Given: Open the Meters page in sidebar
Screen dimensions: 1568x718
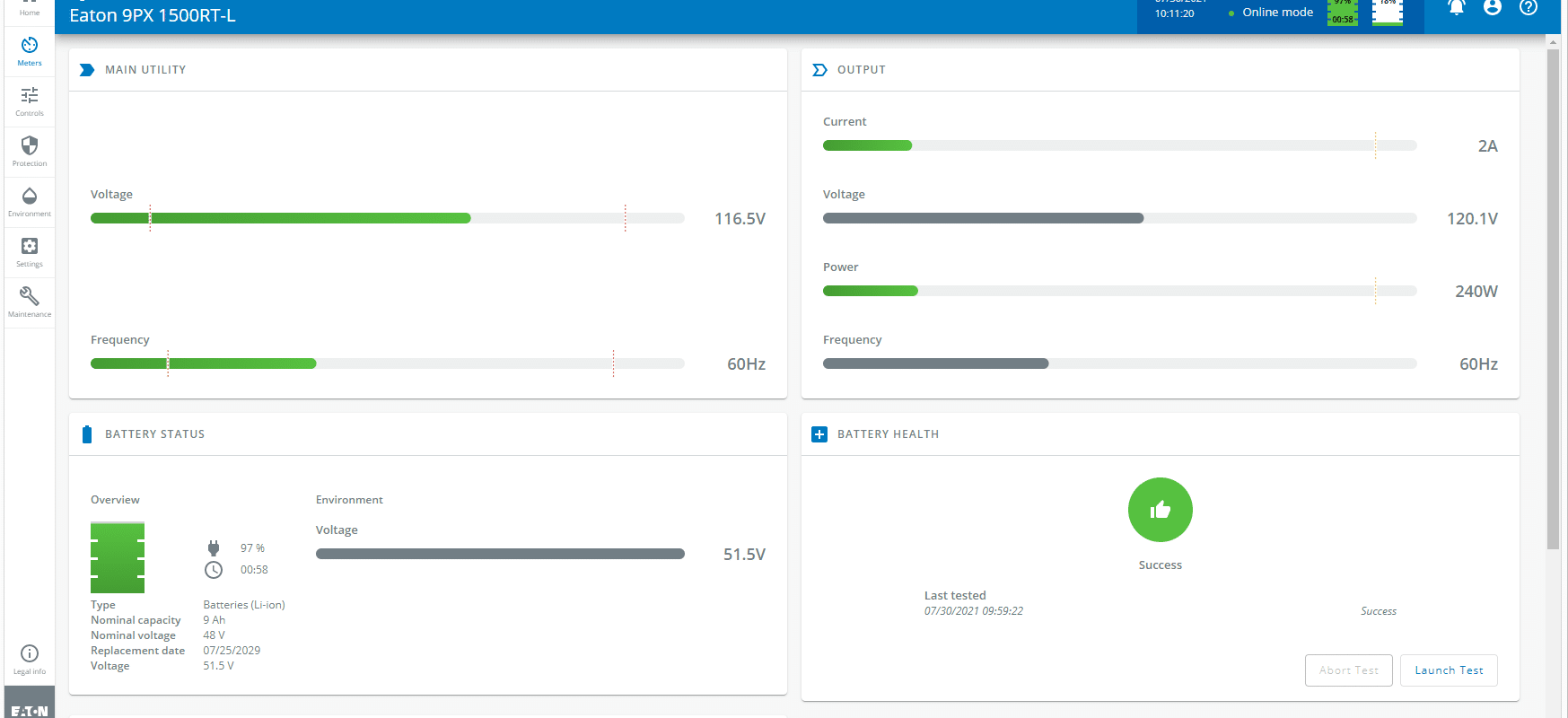Looking at the screenshot, I should 30,52.
